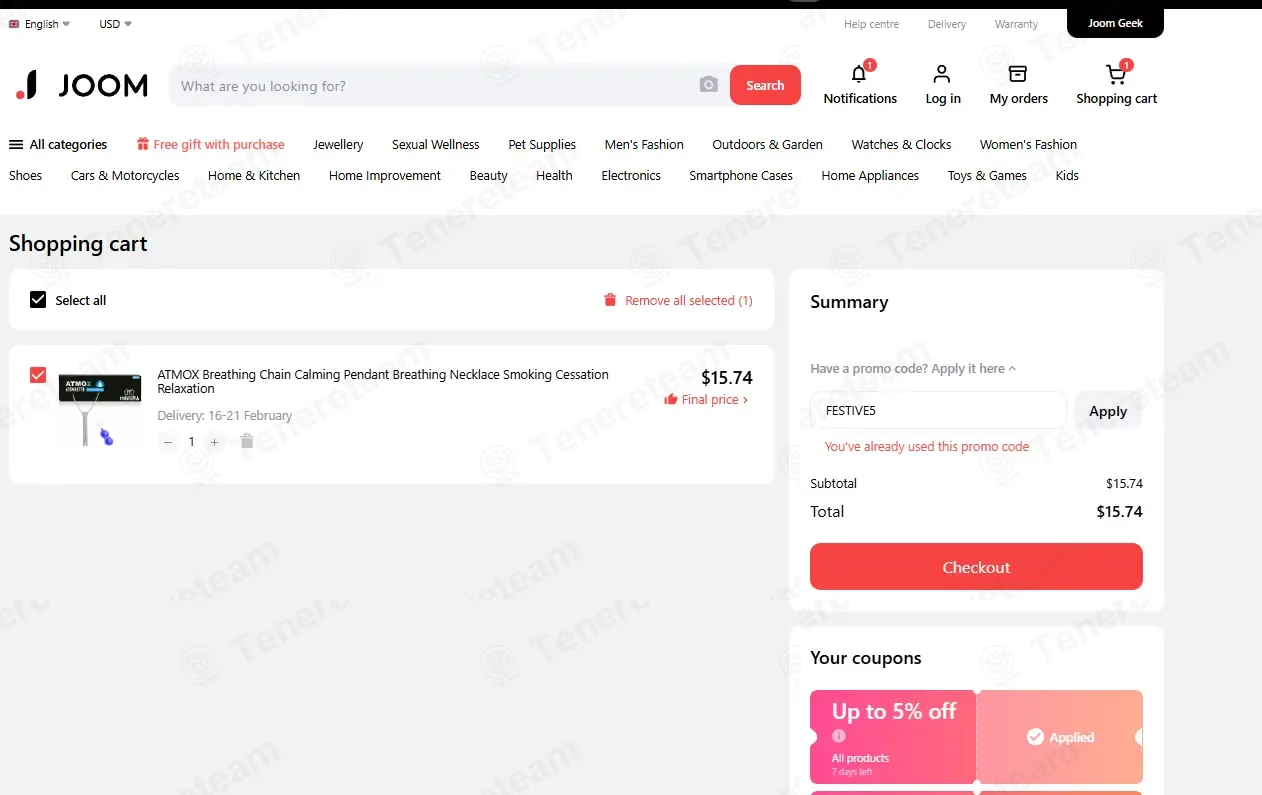This screenshot has width=1262, height=795.
Task: Open Electronics category
Action: 631,175
